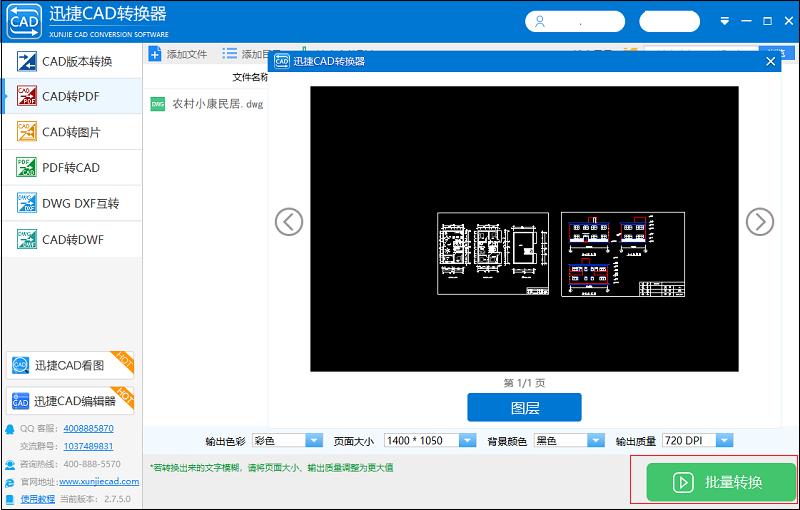Select the CAD转PDF sidebar item
This screenshot has height=510, width=800.
tap(72, 96)
